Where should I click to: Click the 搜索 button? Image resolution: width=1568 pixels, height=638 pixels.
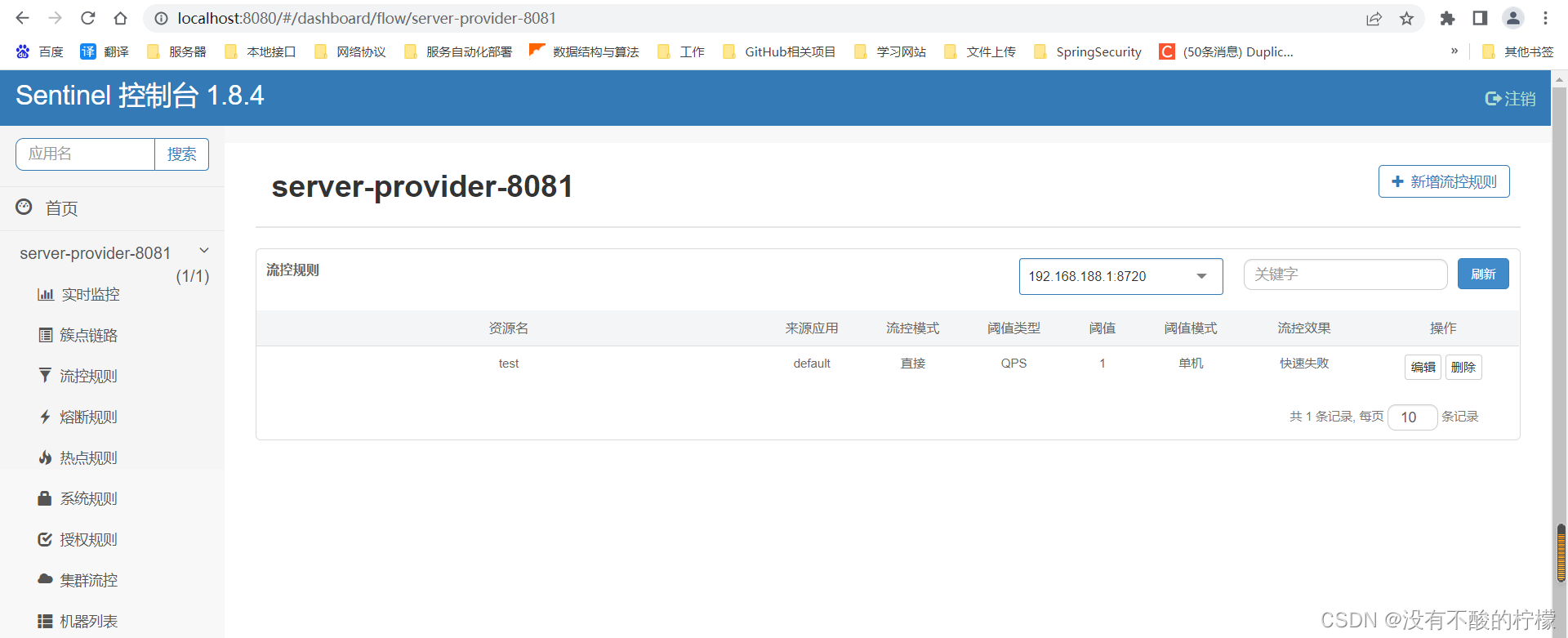[181, 154]
